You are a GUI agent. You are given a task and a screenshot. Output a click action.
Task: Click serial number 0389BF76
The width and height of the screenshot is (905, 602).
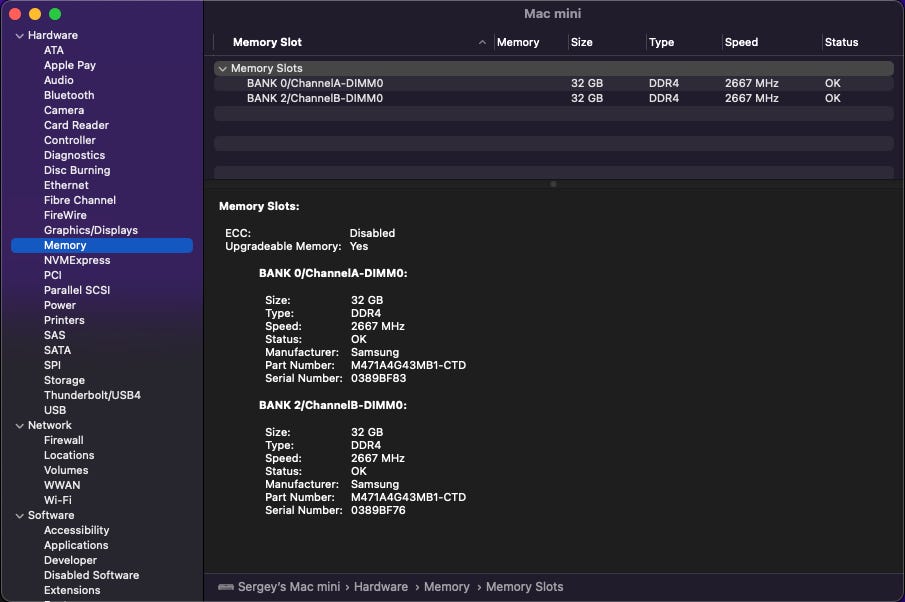[379, 511]
